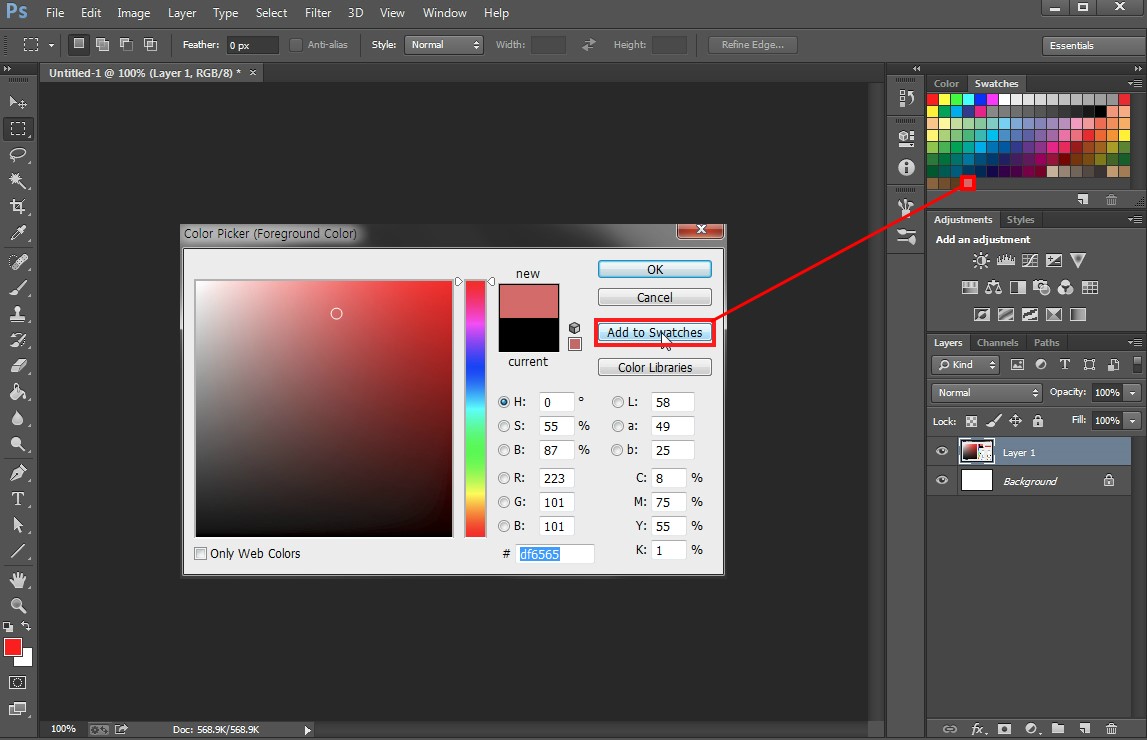
Task: Select the L lightness radio button
Action: [x=618, y=402]
